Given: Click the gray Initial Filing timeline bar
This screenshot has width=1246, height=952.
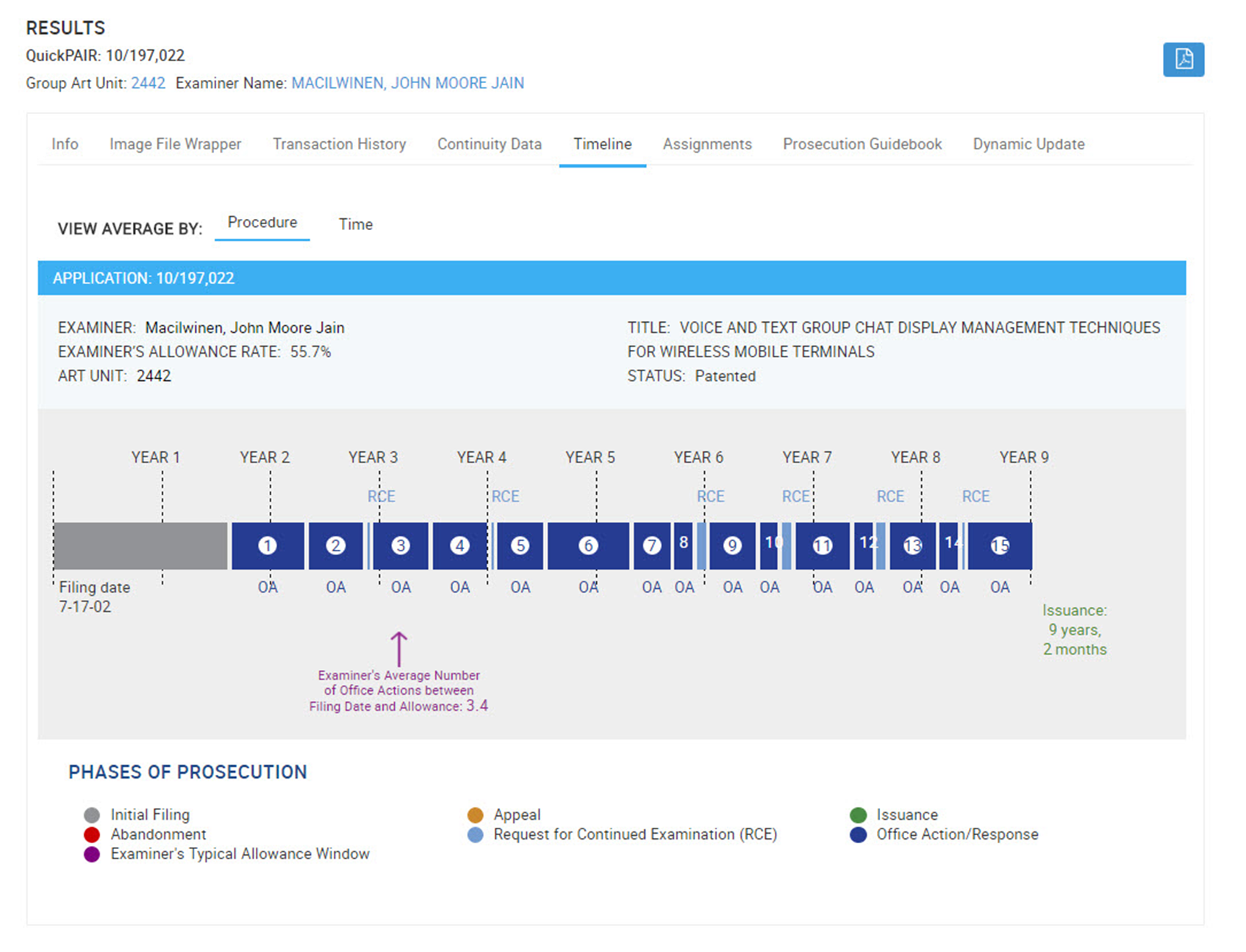Looking at the screenshot, I should 140,545.
